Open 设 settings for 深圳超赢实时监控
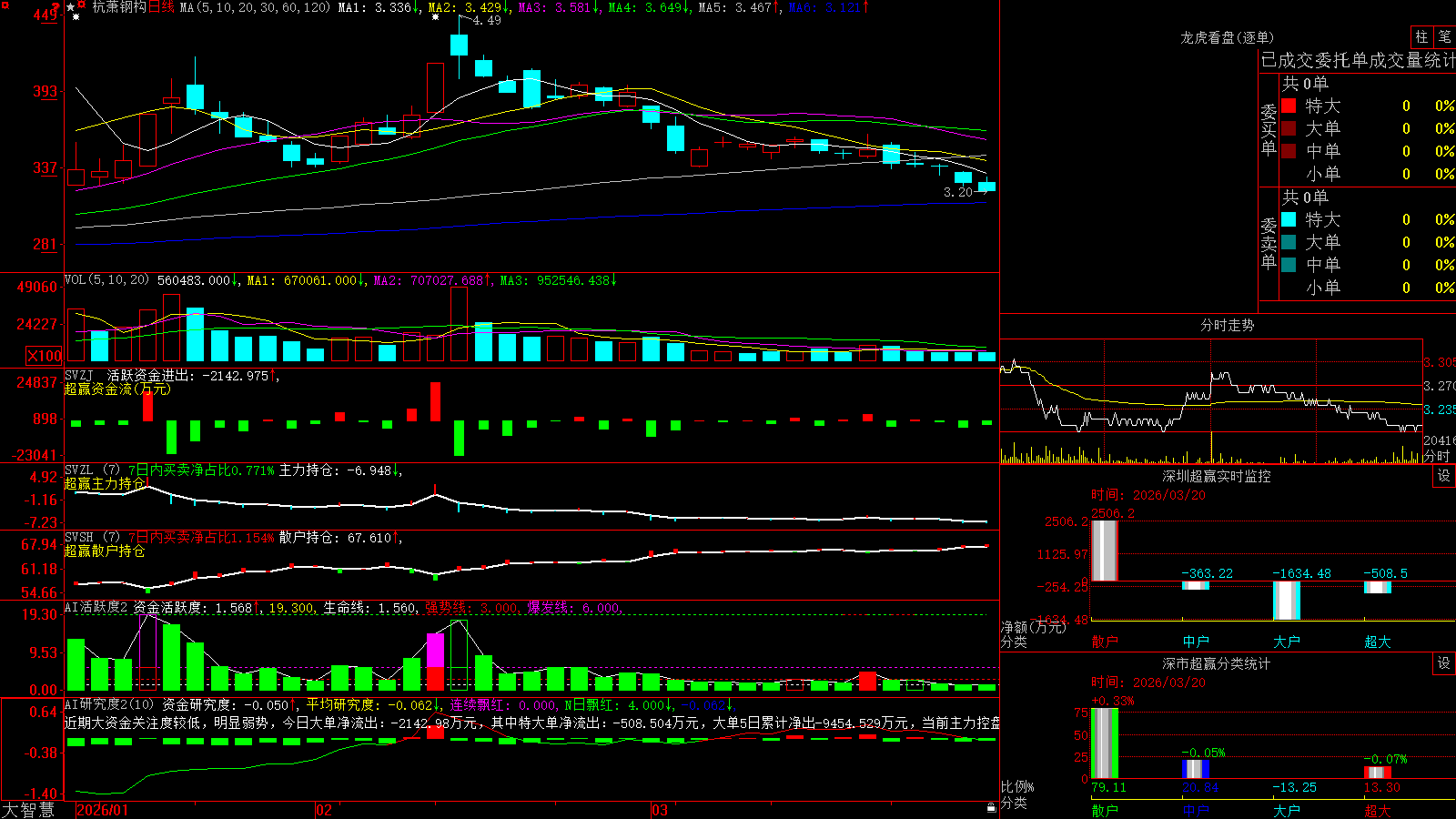Image resolution: width=1456 pixels, height=819 pixels. click(x=1444, y=476)
